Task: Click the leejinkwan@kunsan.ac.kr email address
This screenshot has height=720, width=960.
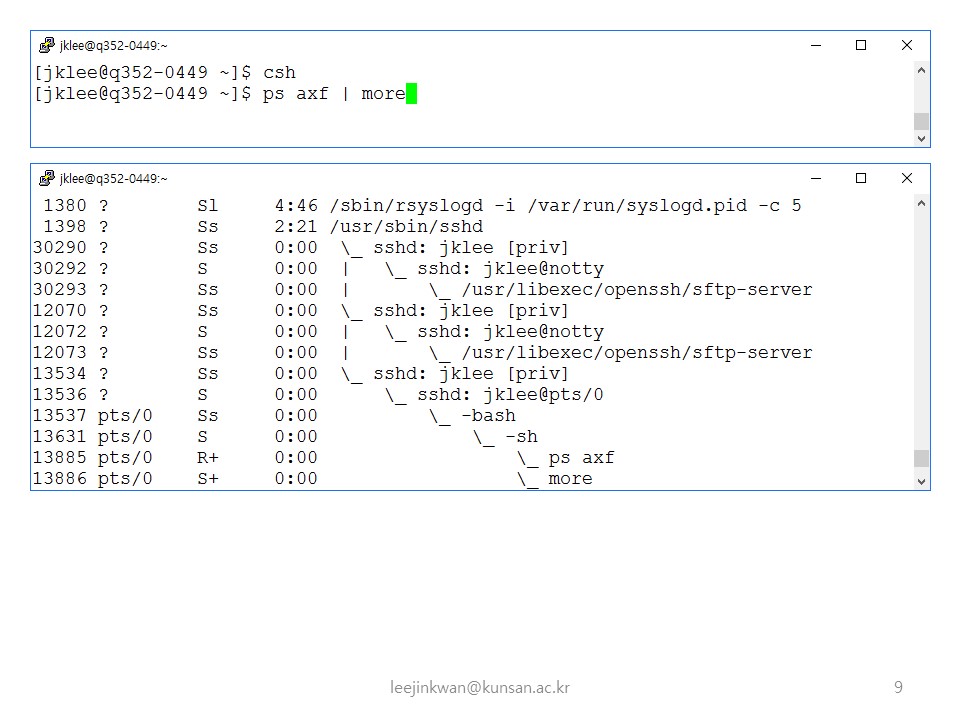Action: pyautogui.click(x=480, y=687)
